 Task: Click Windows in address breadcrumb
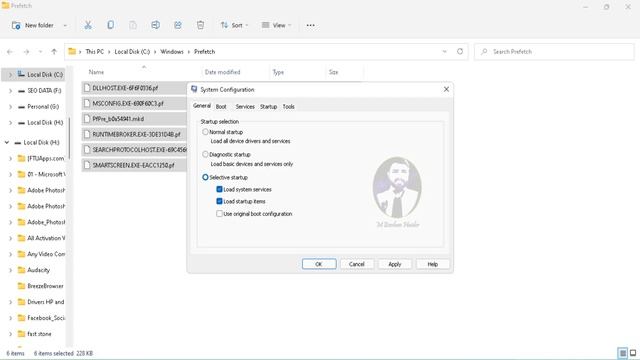tap(172, 52)
